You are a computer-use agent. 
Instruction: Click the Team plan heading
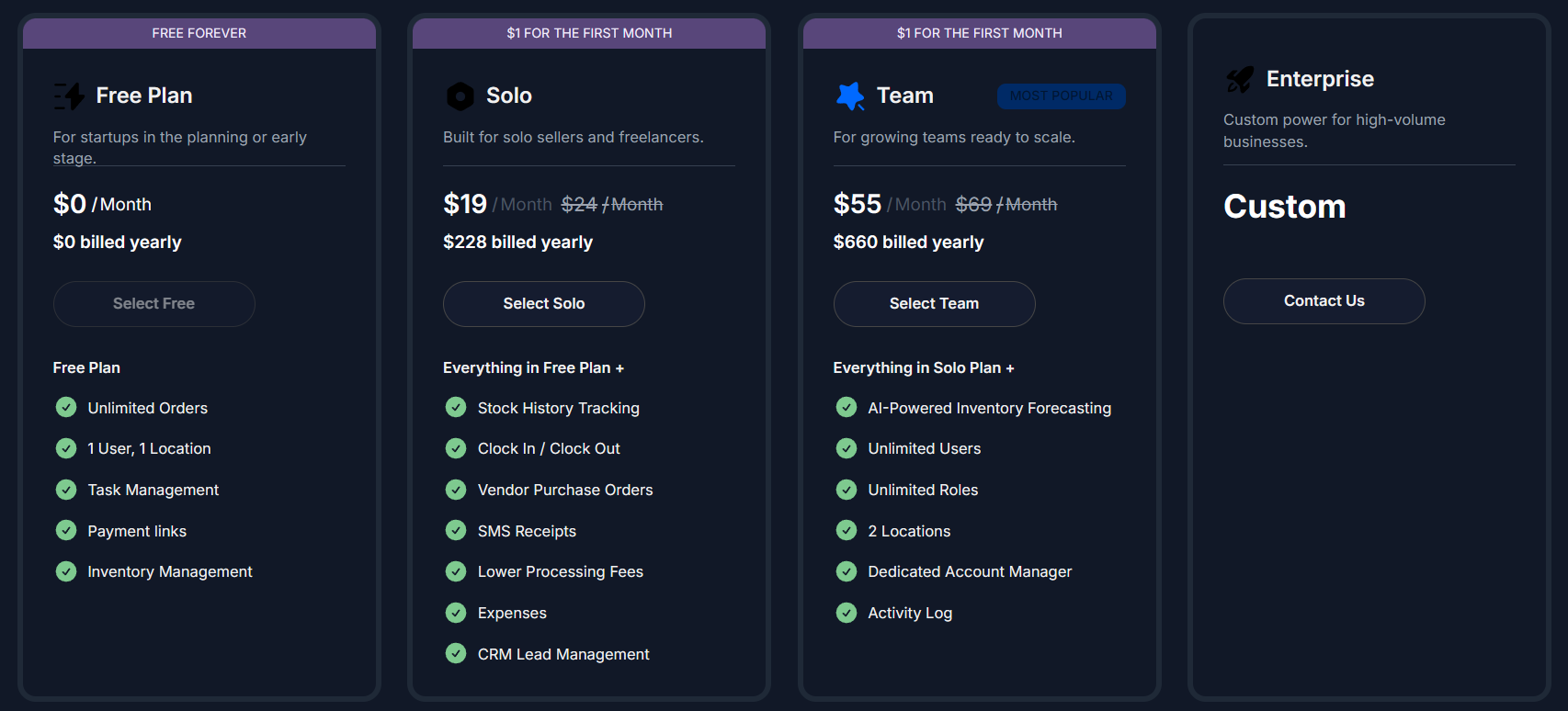pyautogui.click(x=905, y=96)
